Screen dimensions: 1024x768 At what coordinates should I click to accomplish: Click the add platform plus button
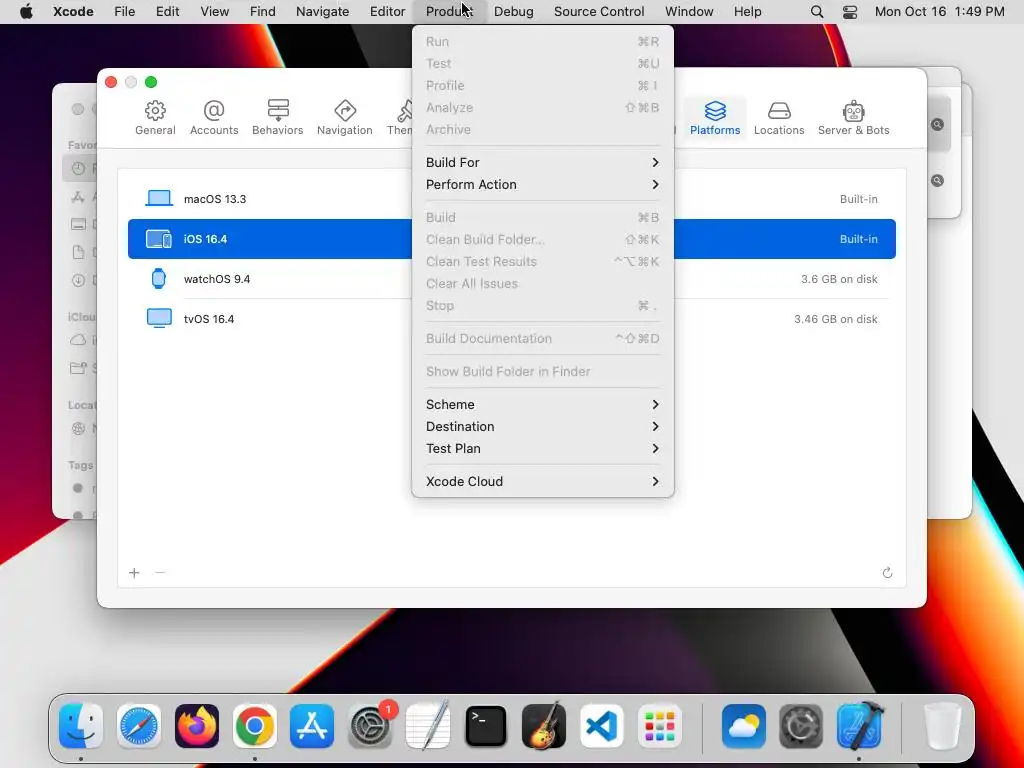point(134,573)
